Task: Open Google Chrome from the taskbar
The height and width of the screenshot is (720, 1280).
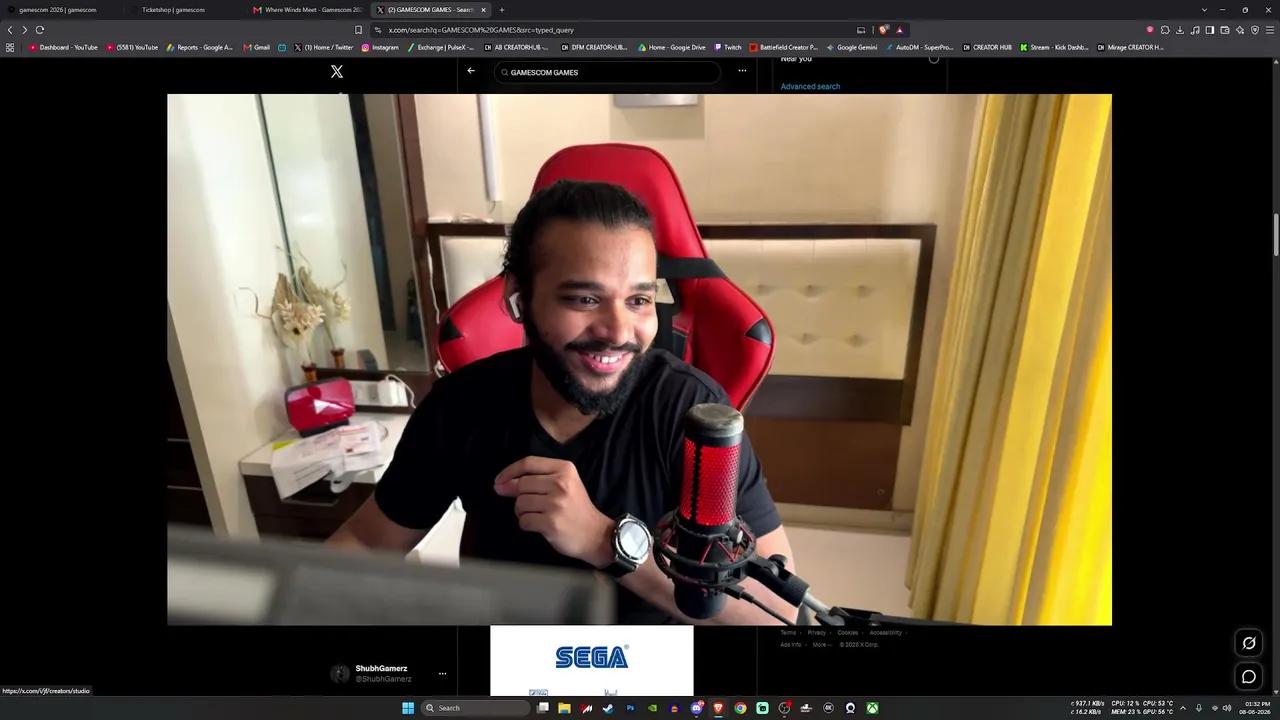Action: tap(740, 708)
